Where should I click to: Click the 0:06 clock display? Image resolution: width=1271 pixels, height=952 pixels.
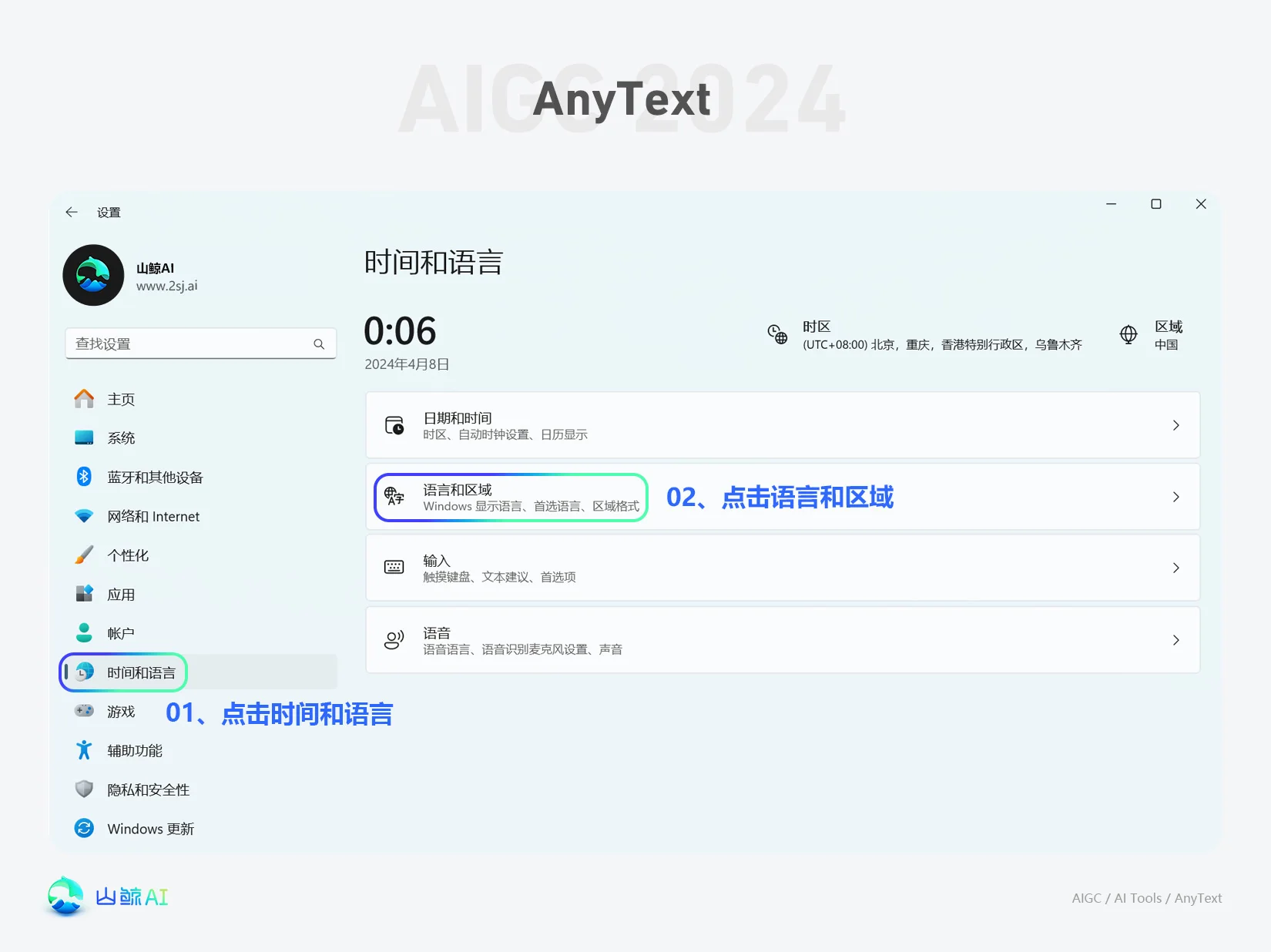click(x=400, y=331)
